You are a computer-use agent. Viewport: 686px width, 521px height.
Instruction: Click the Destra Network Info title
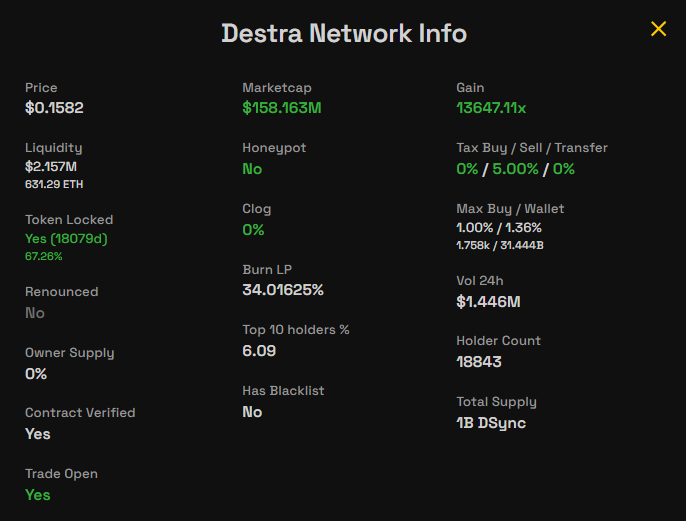click(x=343, y=33)
